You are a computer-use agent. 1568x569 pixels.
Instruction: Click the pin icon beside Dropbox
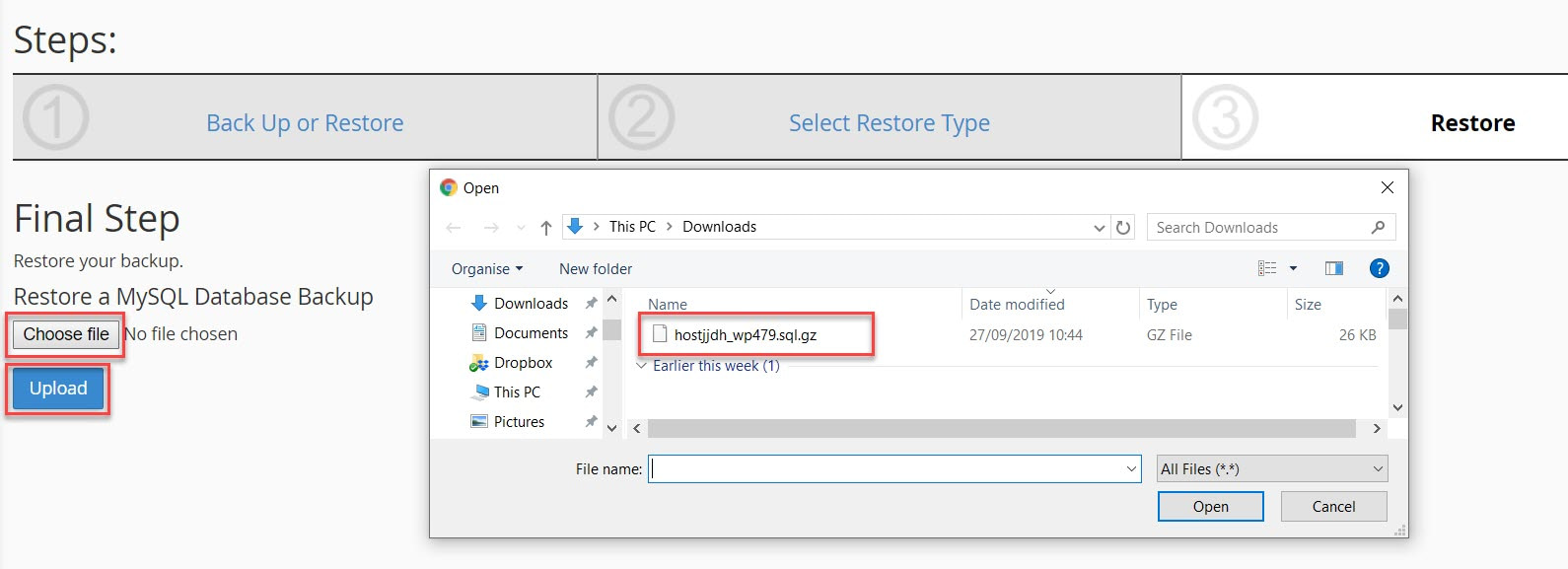(591, 363)
